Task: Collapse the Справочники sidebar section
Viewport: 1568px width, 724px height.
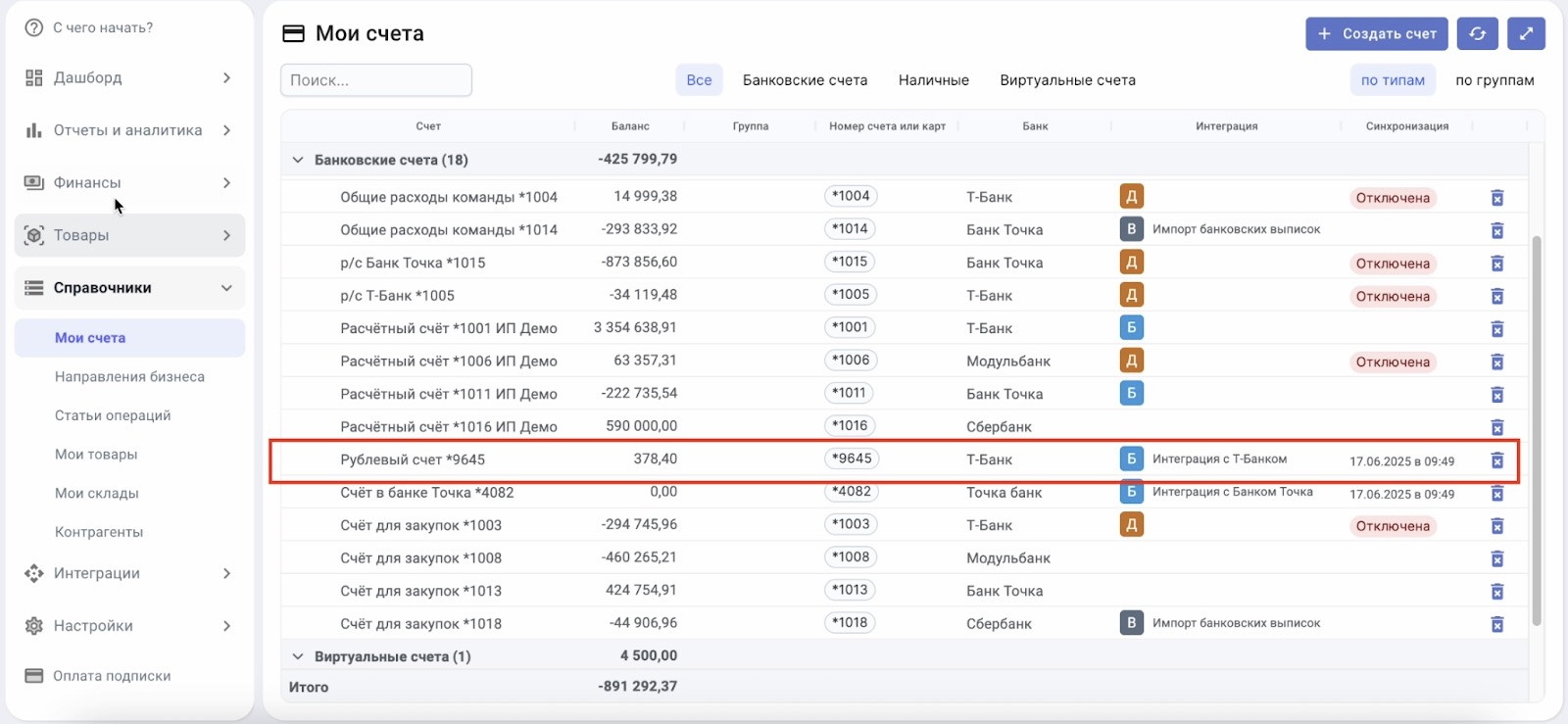Action: click(226, 288)
